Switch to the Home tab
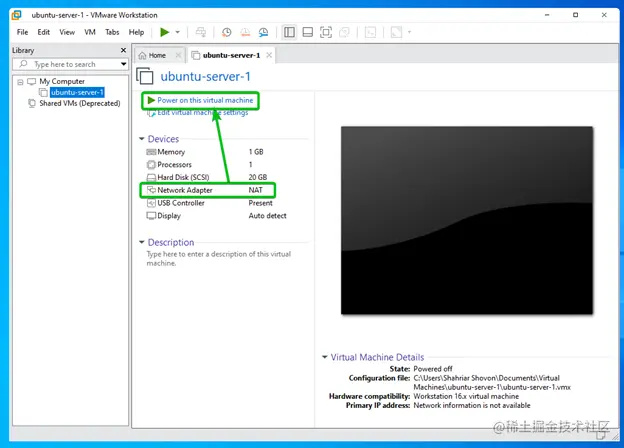The height and width of the screenshot is (448, 624). (157, 55)
